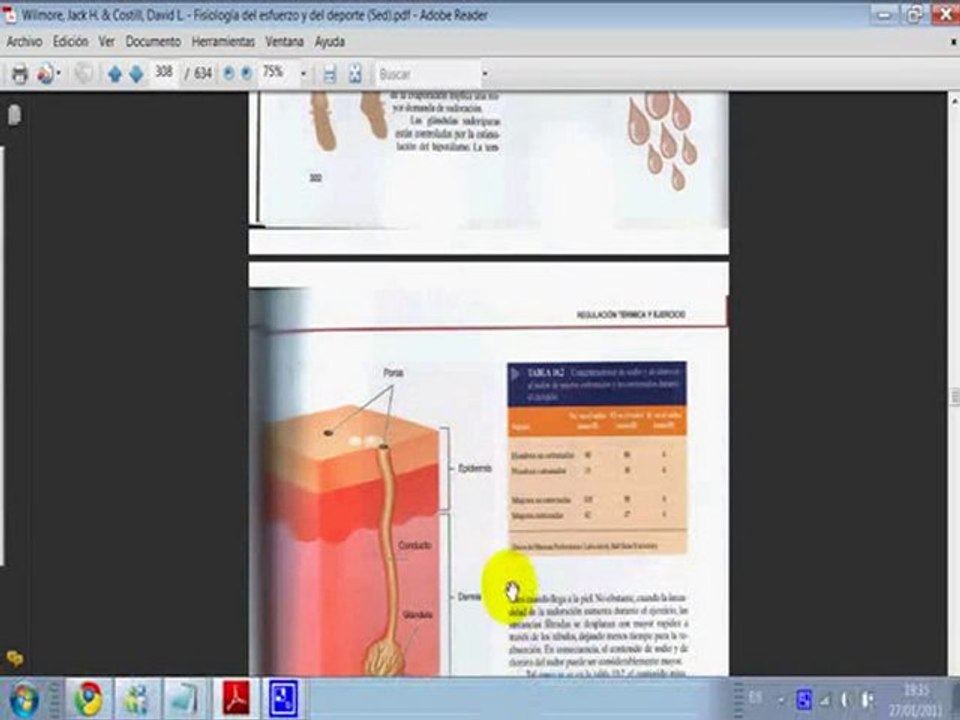
Task: Open the Archivo menu
Action: click(24, 42)
